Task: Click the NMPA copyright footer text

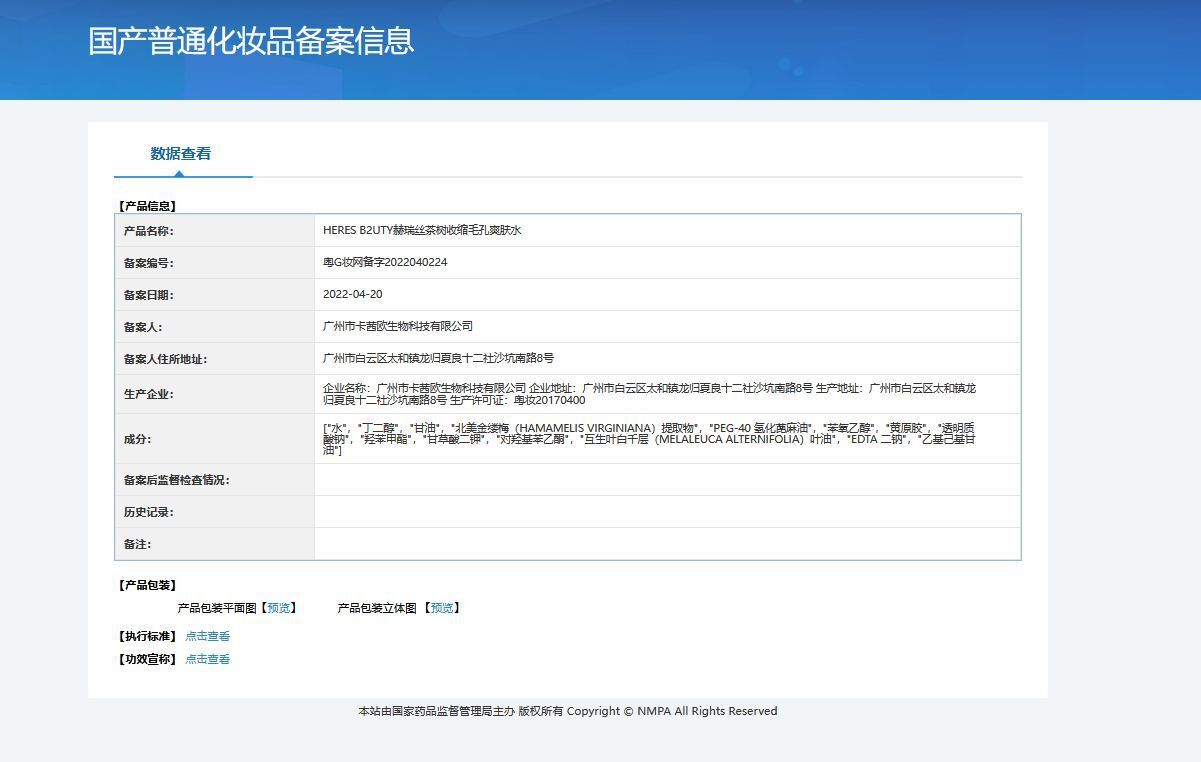Action: tap(568, 711)
